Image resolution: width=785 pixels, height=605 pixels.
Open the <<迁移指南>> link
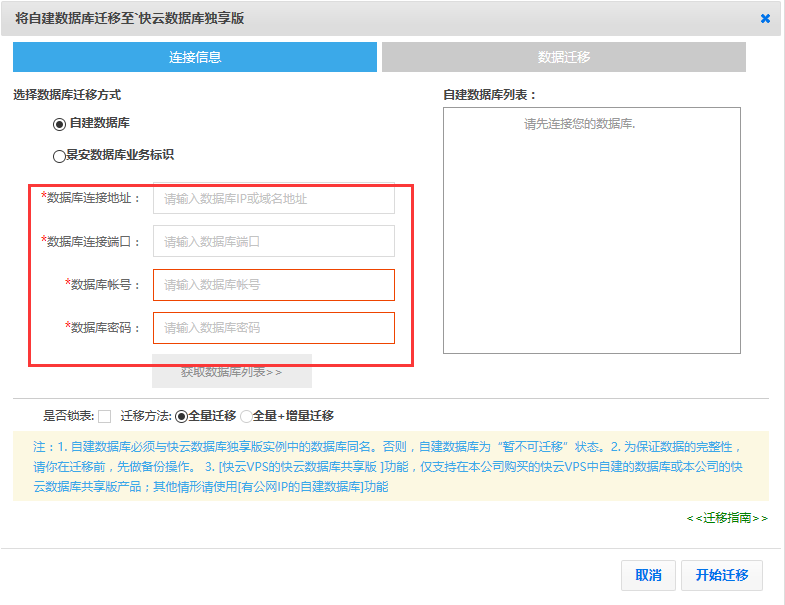pos(727,518)
